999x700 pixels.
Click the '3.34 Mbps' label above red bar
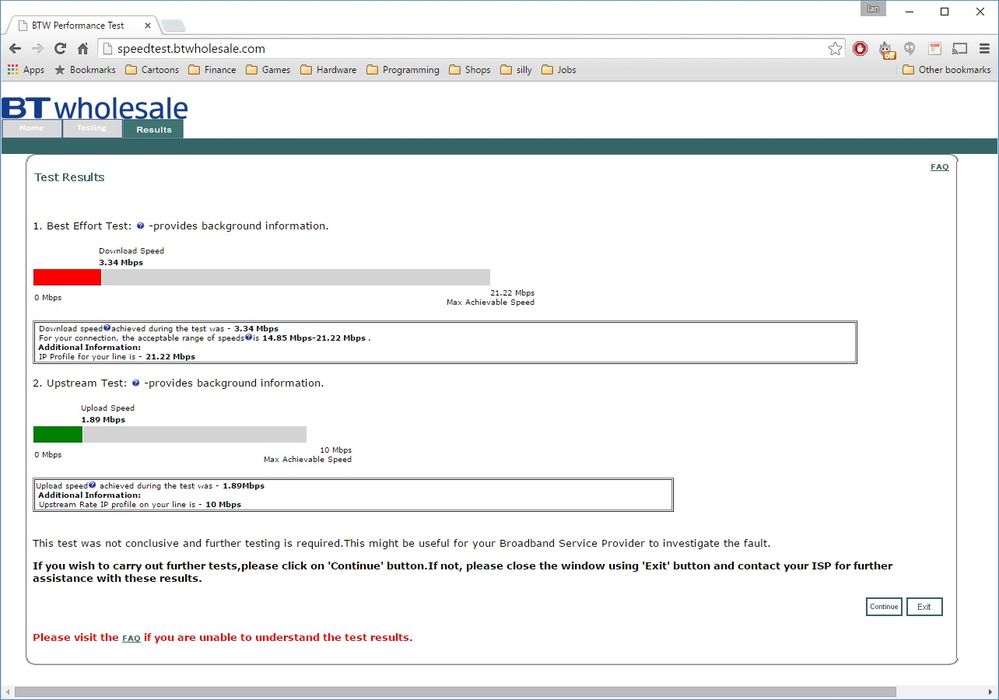(121, 262)
